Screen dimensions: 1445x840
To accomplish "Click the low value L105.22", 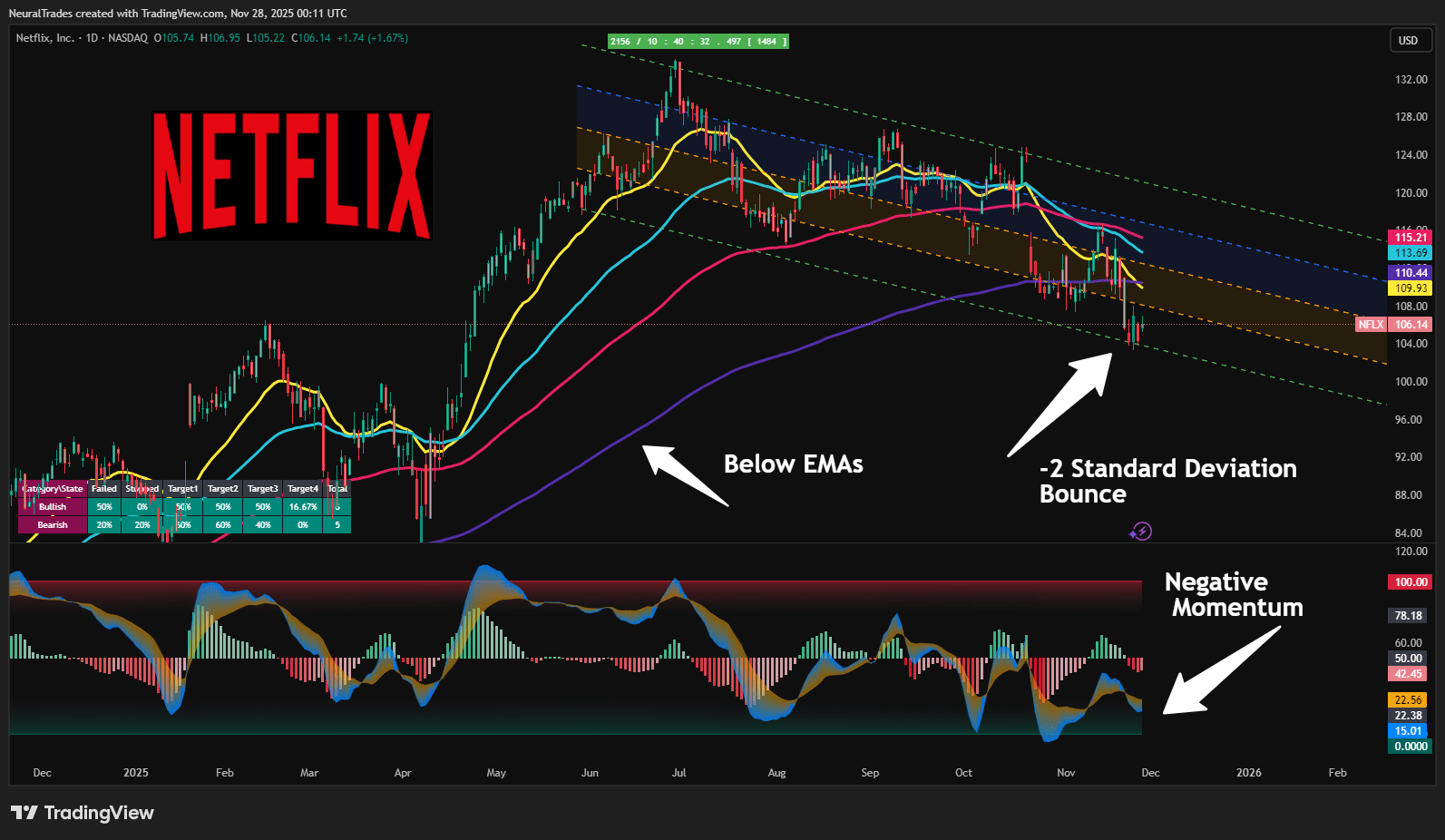I will click(x=266, y=38).
